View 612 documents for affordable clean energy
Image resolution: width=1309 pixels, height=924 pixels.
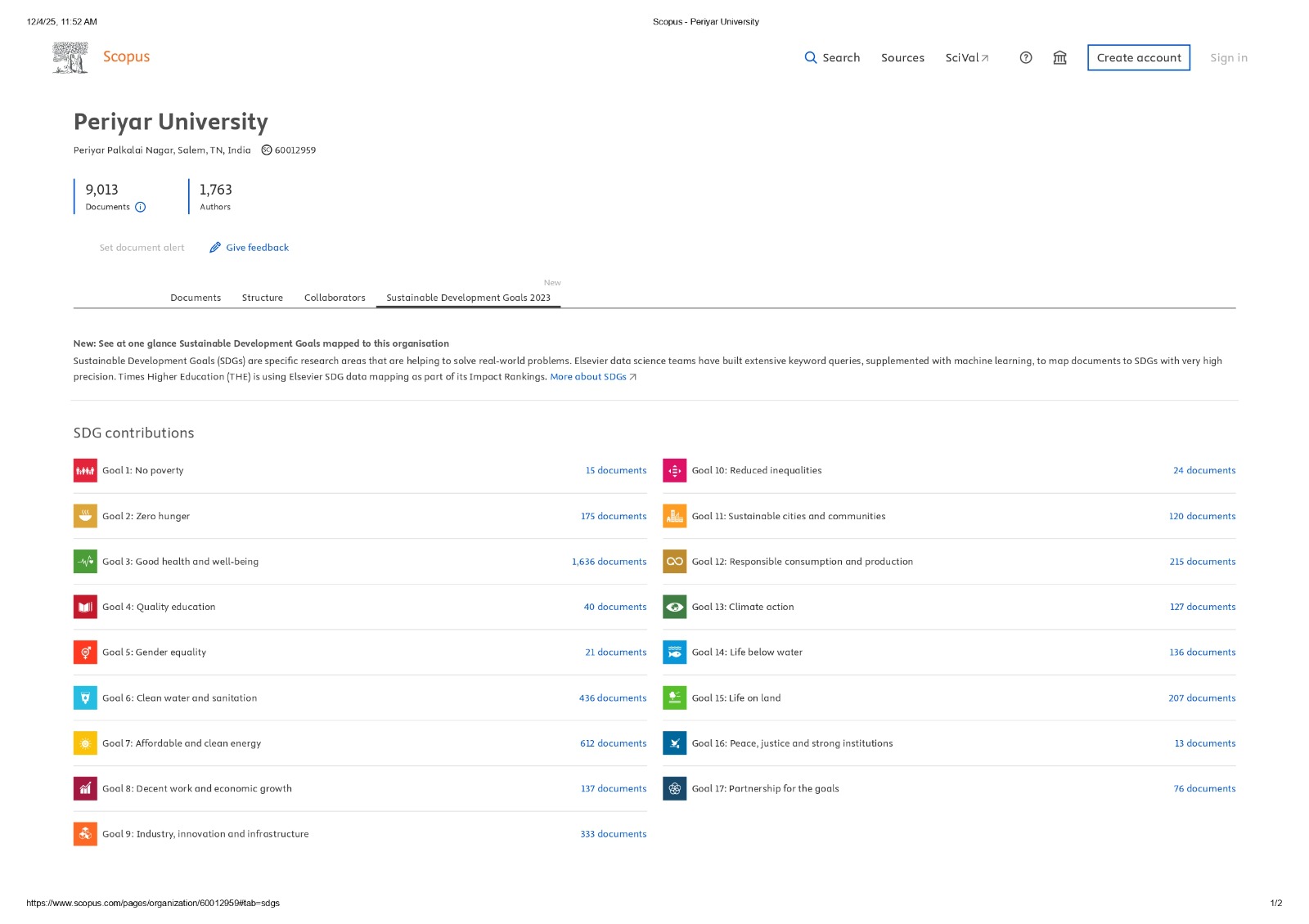click(x=613, y=743)
